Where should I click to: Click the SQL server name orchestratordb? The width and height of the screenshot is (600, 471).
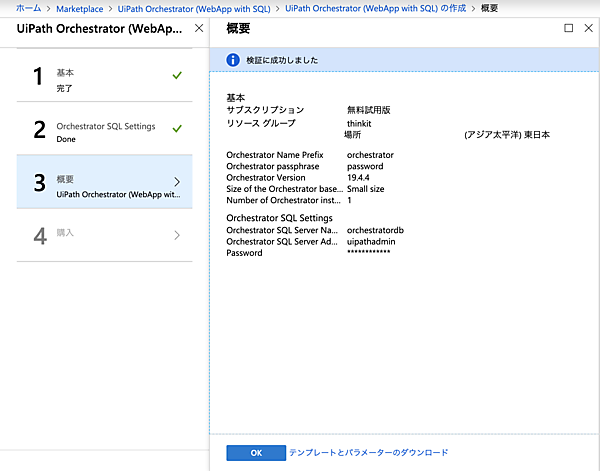375,230
